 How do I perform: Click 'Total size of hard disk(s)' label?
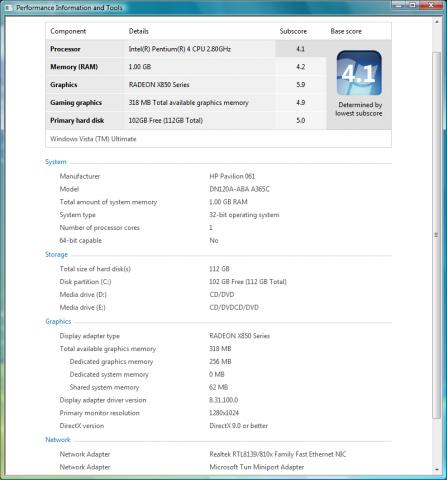pos(95,269)
